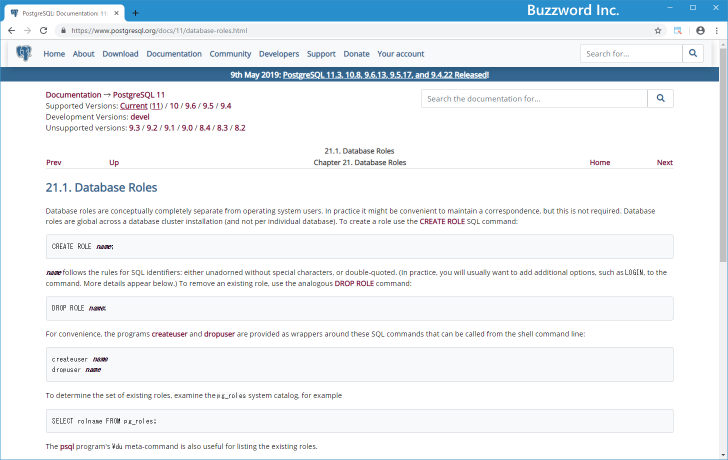Click the user profile avatar icon

click(x=700, y=31)
